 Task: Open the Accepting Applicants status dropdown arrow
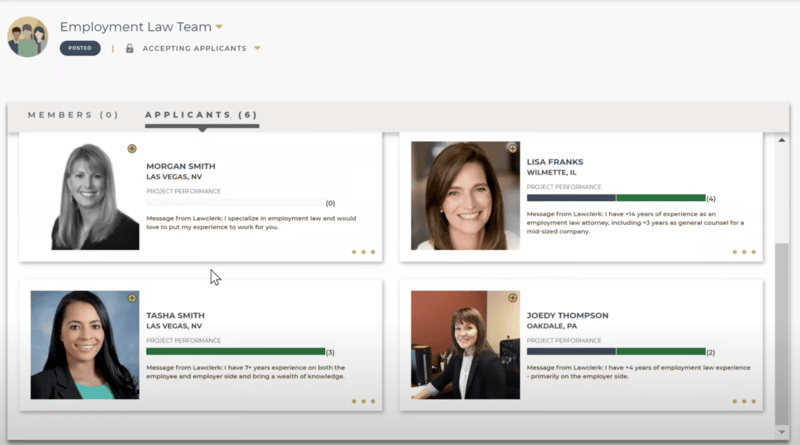[x=257, y=48]
